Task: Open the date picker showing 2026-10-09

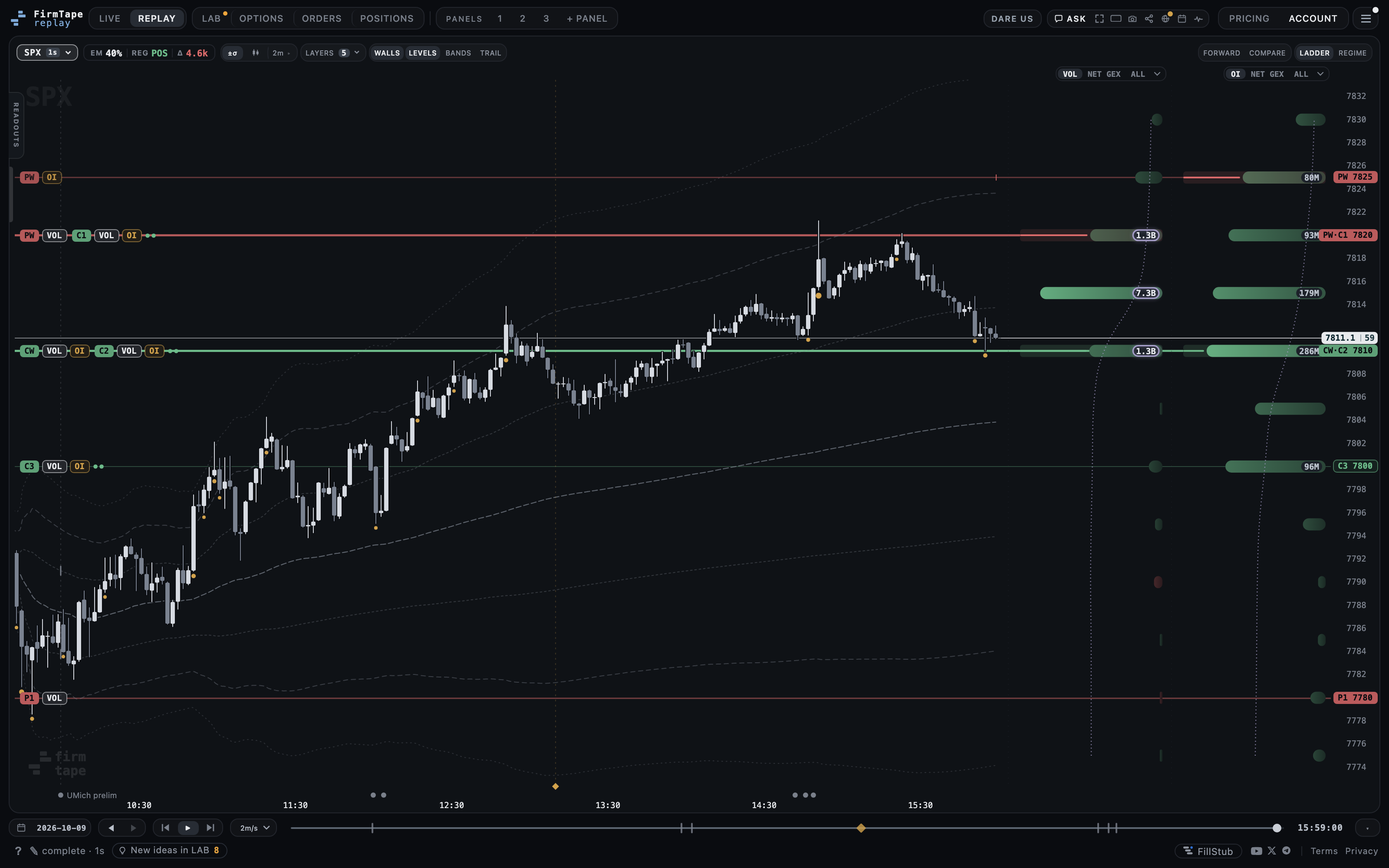Action: 50,828
